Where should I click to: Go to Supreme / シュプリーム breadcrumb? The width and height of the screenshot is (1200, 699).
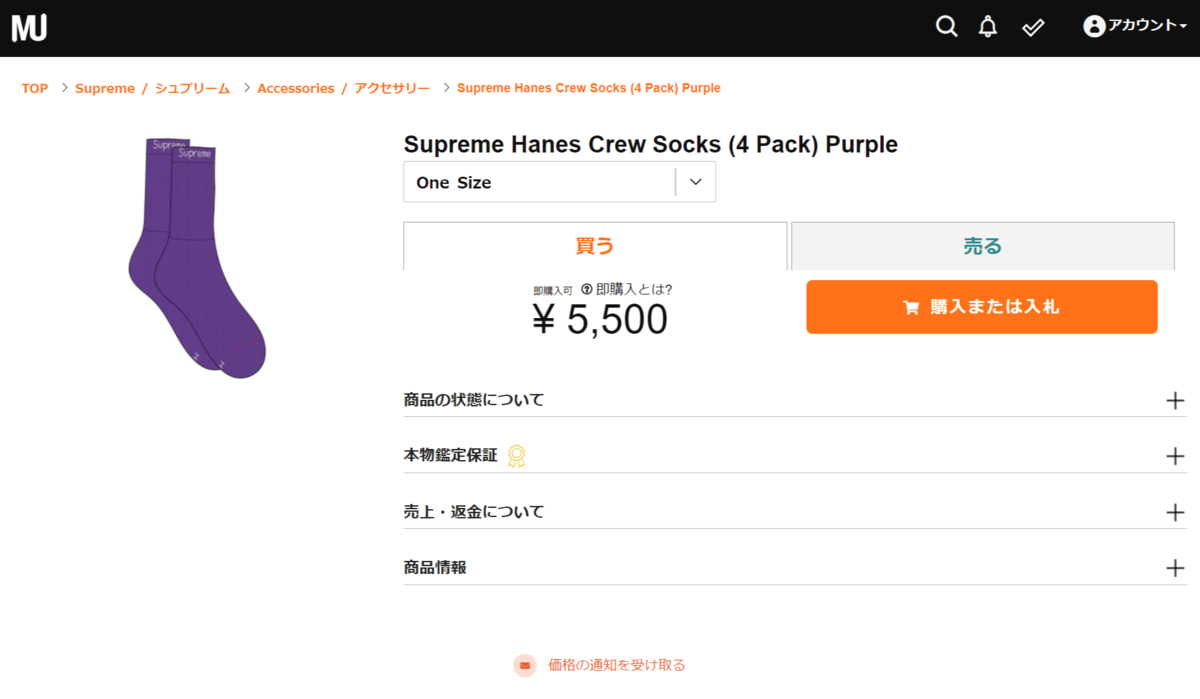click(x=152, y=88)
